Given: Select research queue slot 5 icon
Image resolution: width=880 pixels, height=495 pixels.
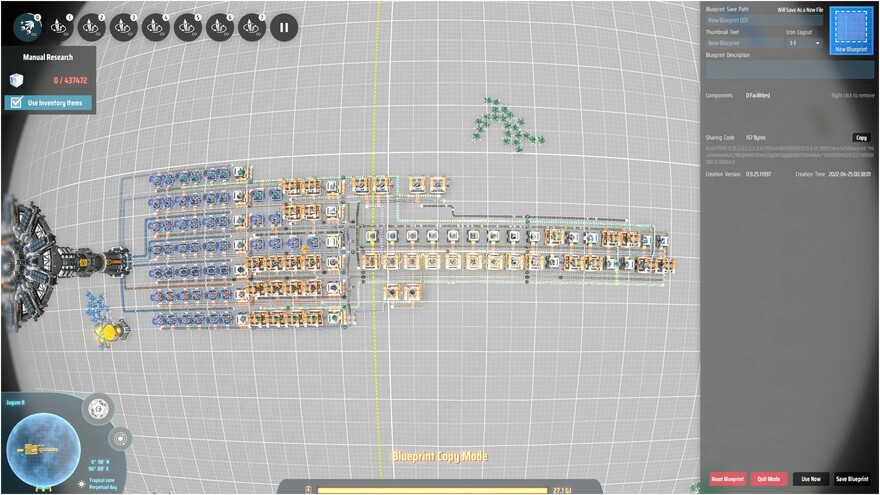Looking at the screenshot, I should click(187, 27).
